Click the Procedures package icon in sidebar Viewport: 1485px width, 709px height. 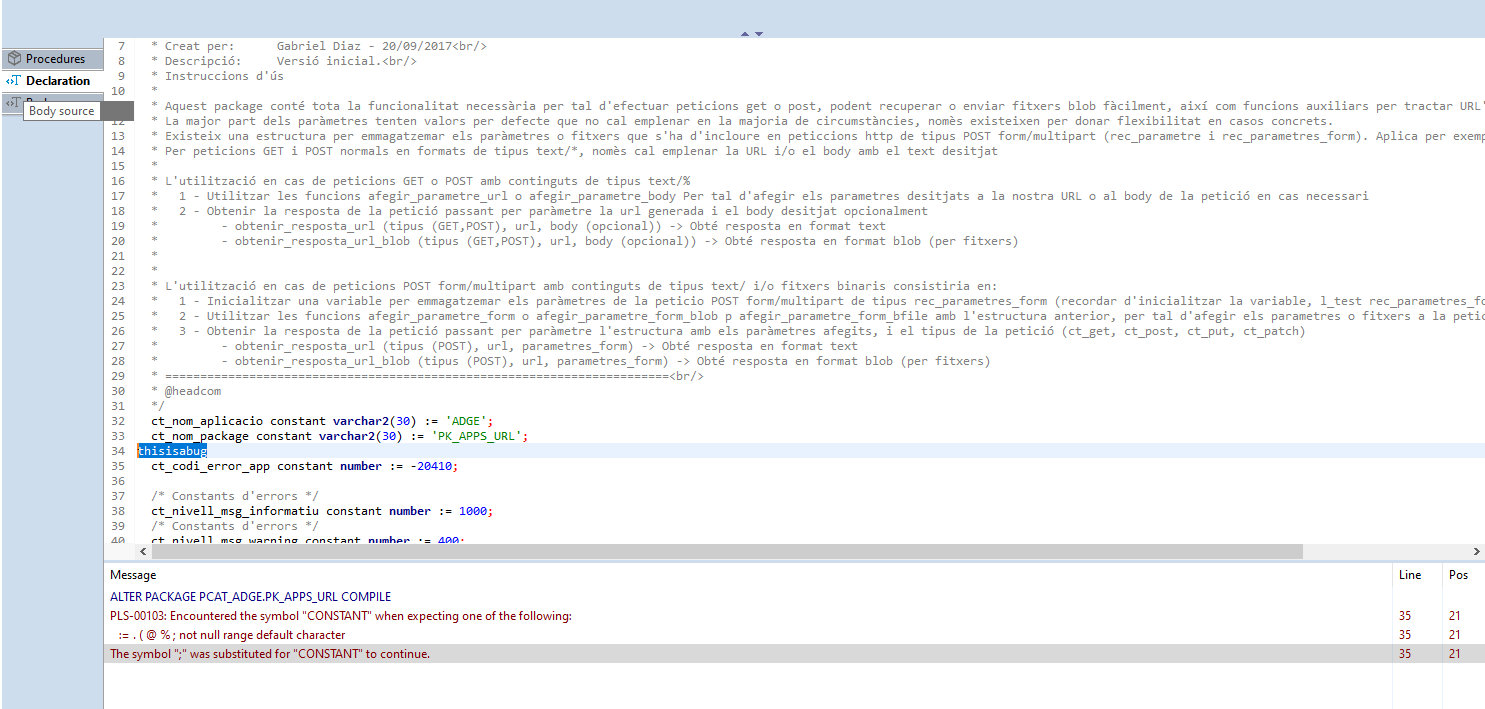point(13,58)
